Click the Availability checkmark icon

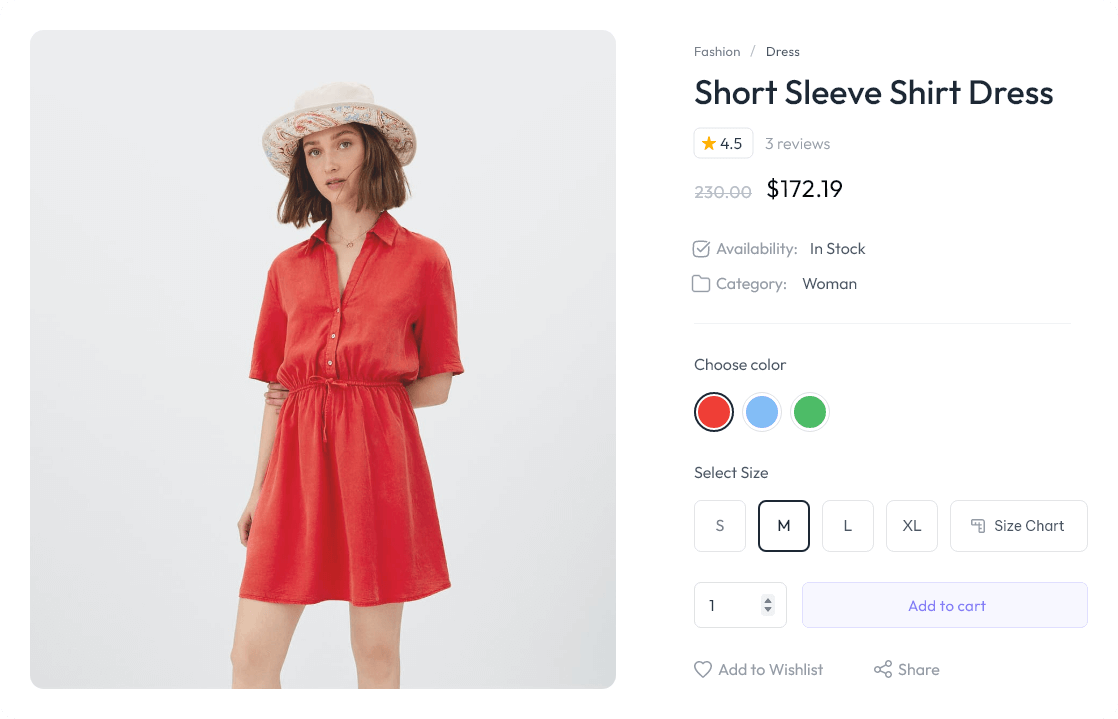701,249
